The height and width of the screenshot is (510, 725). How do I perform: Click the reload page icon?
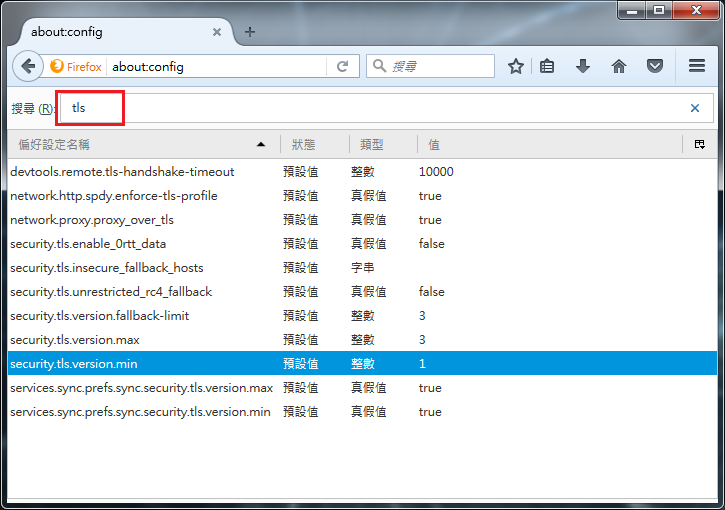point(342,66)
